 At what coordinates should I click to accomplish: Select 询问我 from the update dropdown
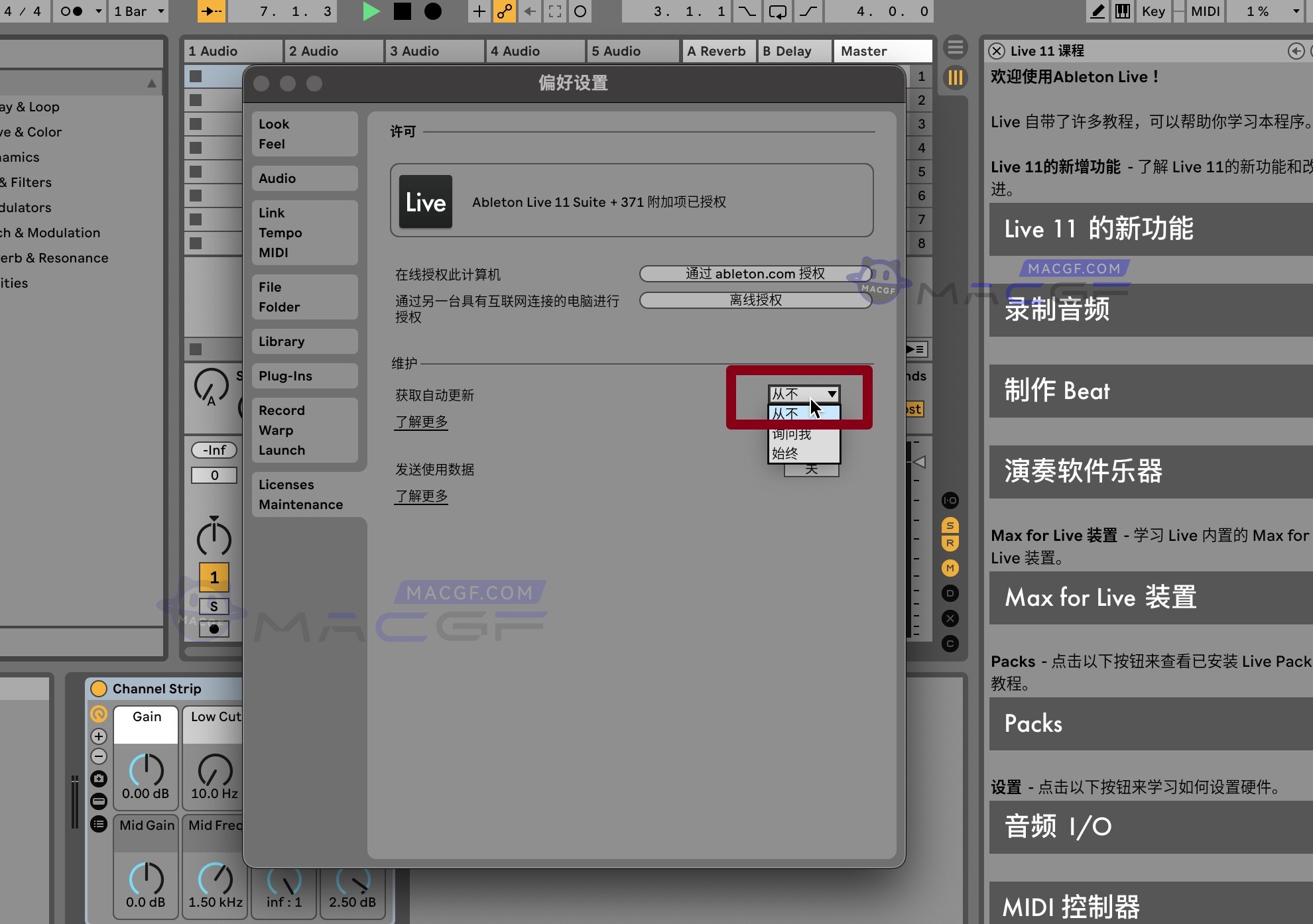pyautogui.click(x=792, y=434)
